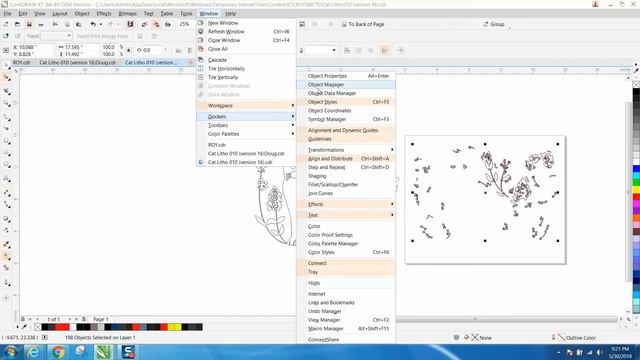Screen dimensions: 640x360
Task: Click red swatch in right color palette
Action: (636, 197)
